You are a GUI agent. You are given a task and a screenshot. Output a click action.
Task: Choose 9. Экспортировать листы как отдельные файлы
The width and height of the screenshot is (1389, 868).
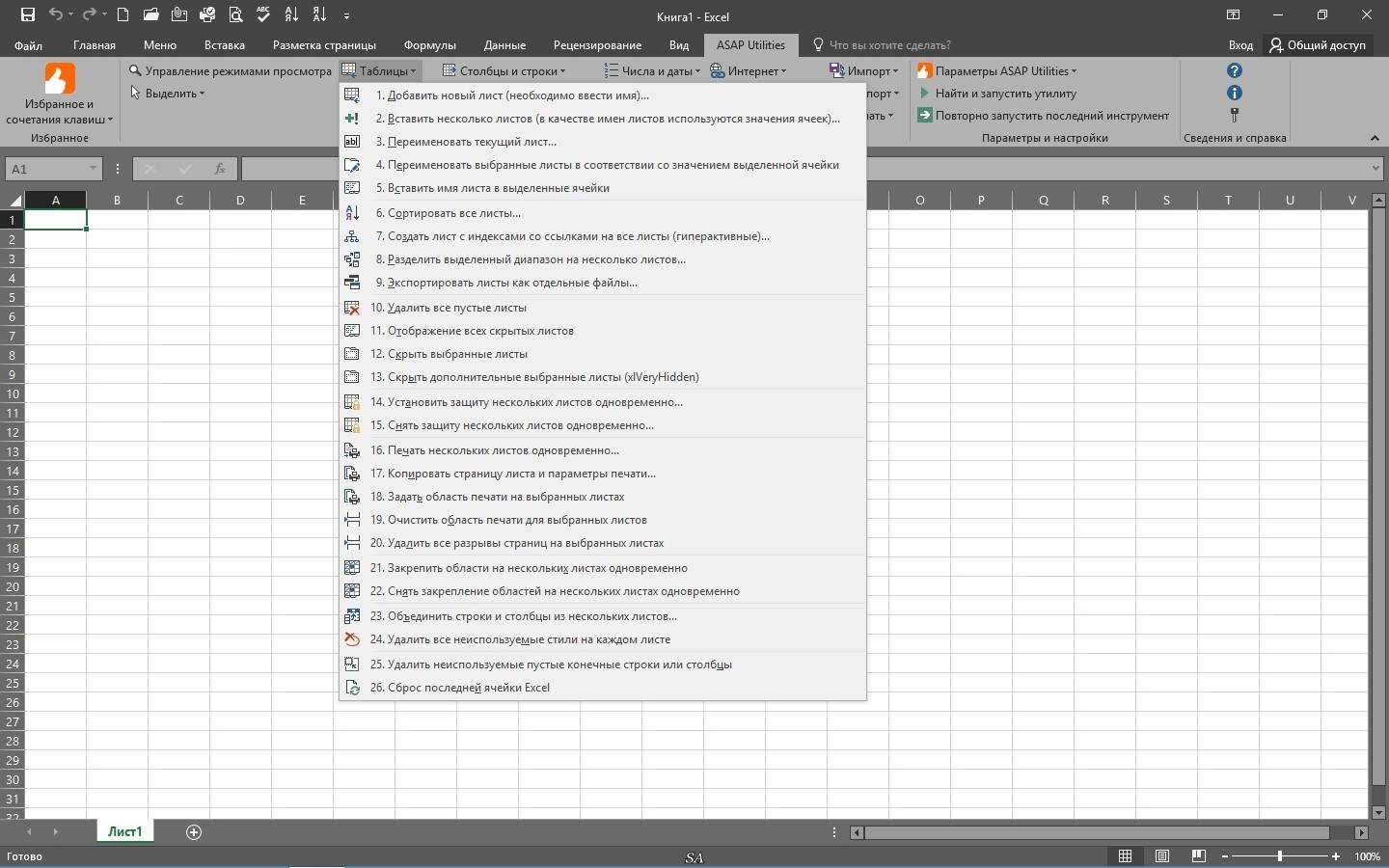[602, 283]
